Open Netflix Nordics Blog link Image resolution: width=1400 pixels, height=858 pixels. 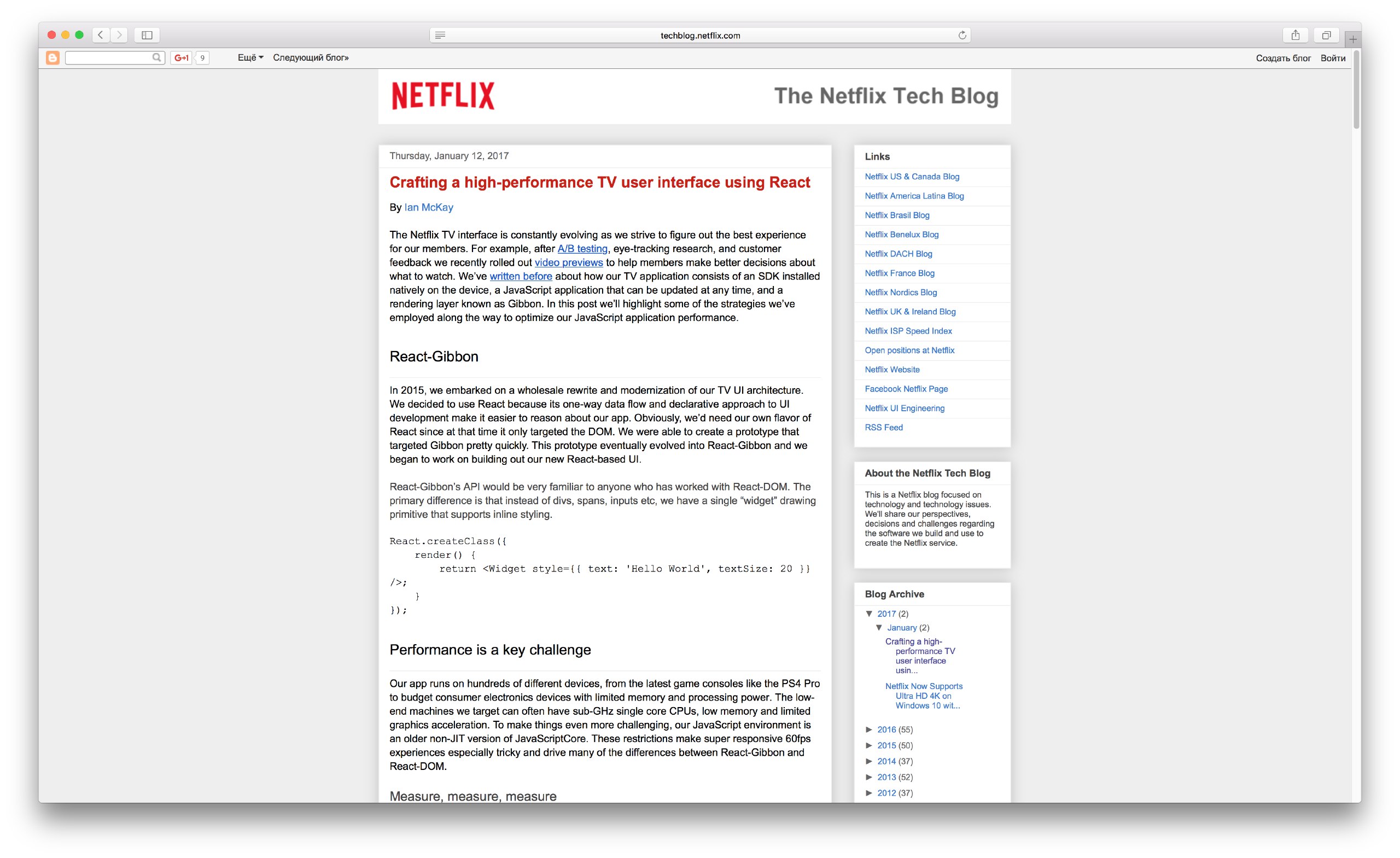901,293
